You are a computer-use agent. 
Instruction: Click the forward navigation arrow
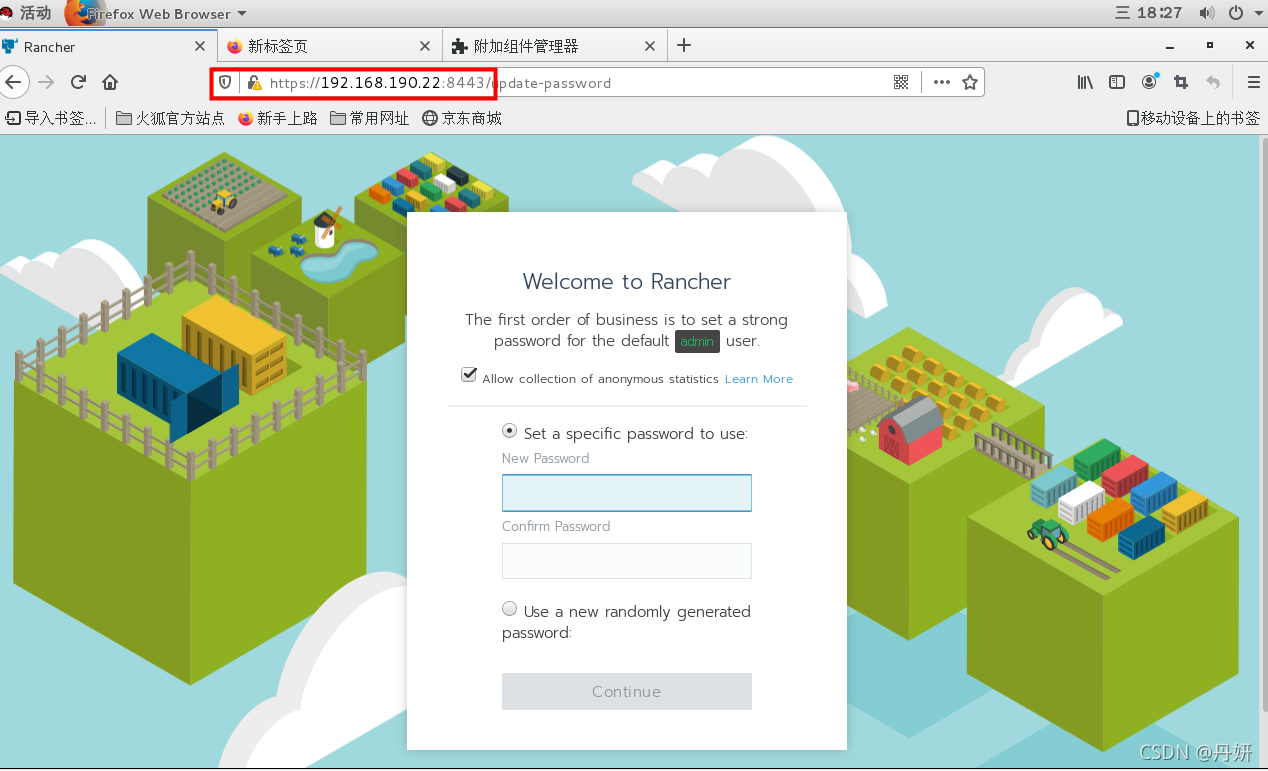pyautogui.click(x=46, y=82)
